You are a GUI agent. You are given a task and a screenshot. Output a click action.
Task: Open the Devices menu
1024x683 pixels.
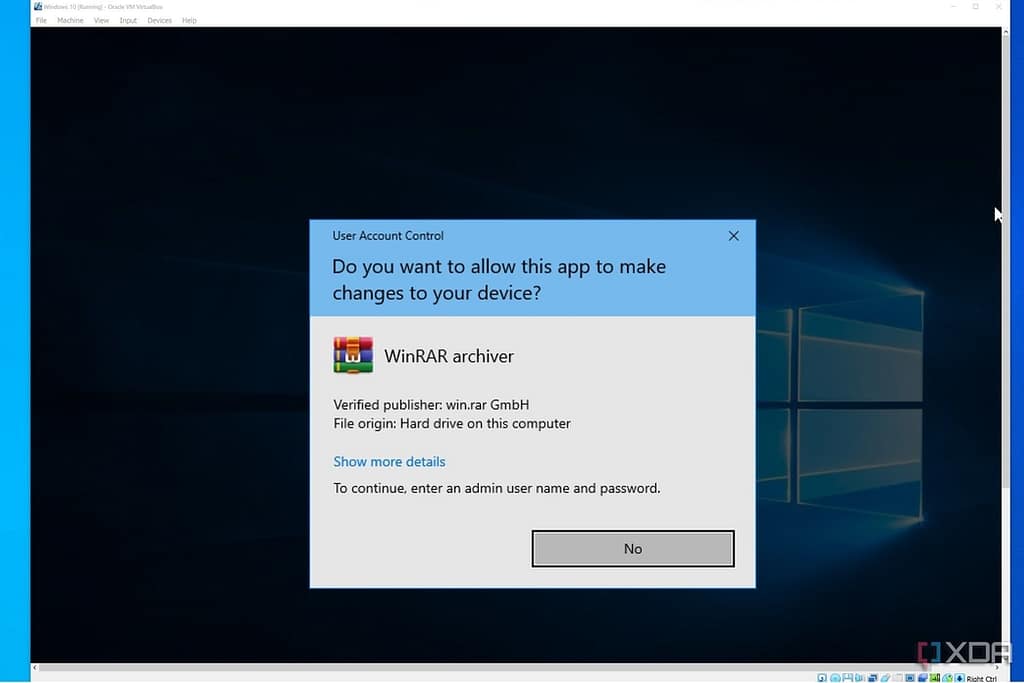159,20
